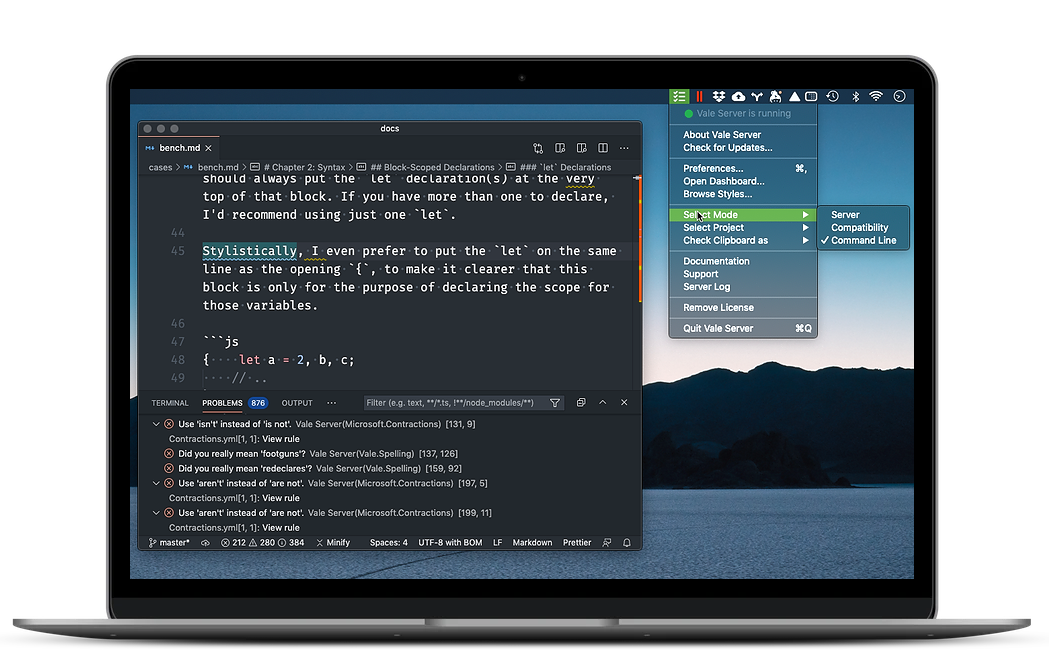The image size is (1049, 671).
Task: Click 'Spaces: 4' indentation in status bar
Action: (389, 543)
